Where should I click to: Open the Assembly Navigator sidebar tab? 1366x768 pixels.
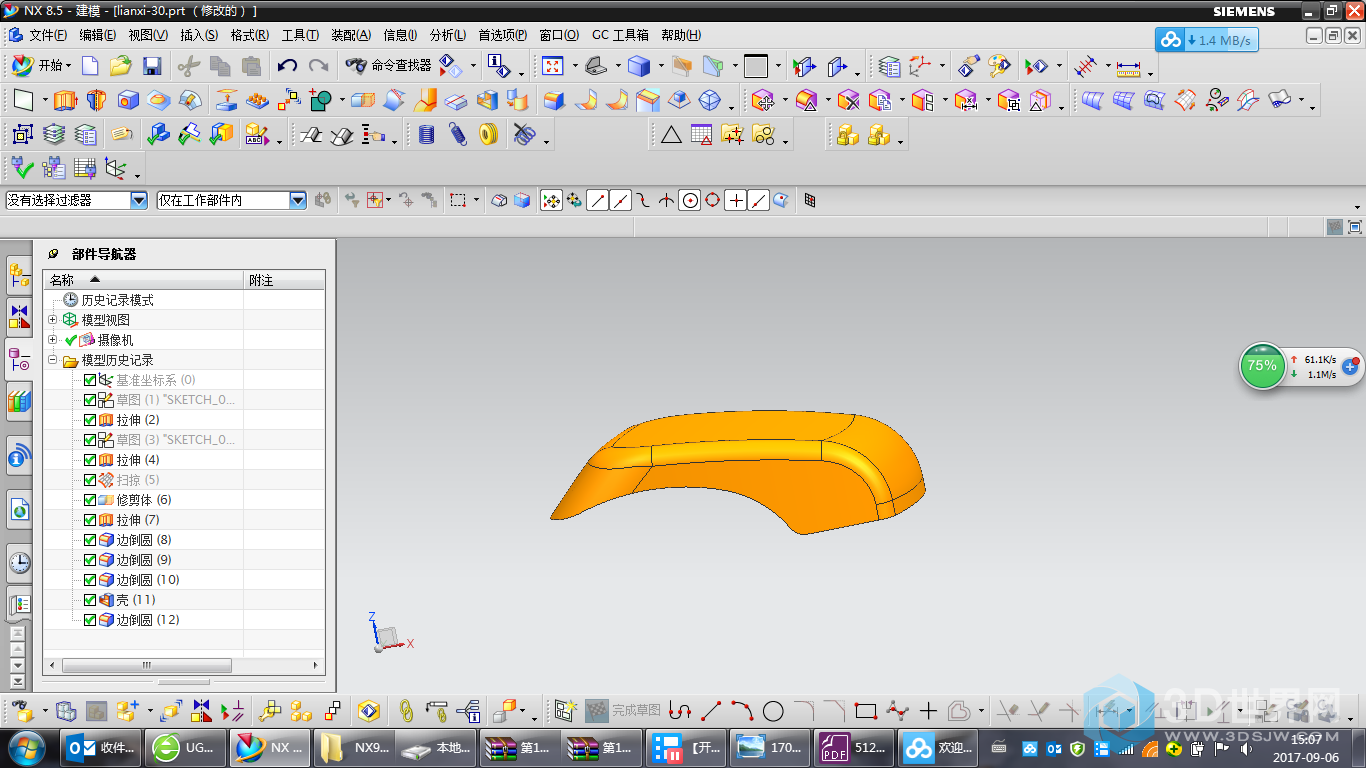click(x=19, y=275)
